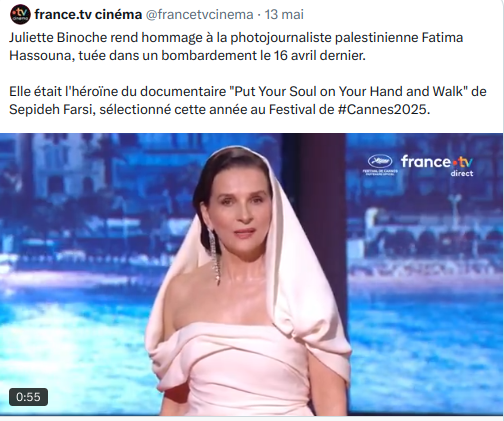Open the @francetvcinema handle link
The width and height of the screenshot is (504, 421).
200,15
